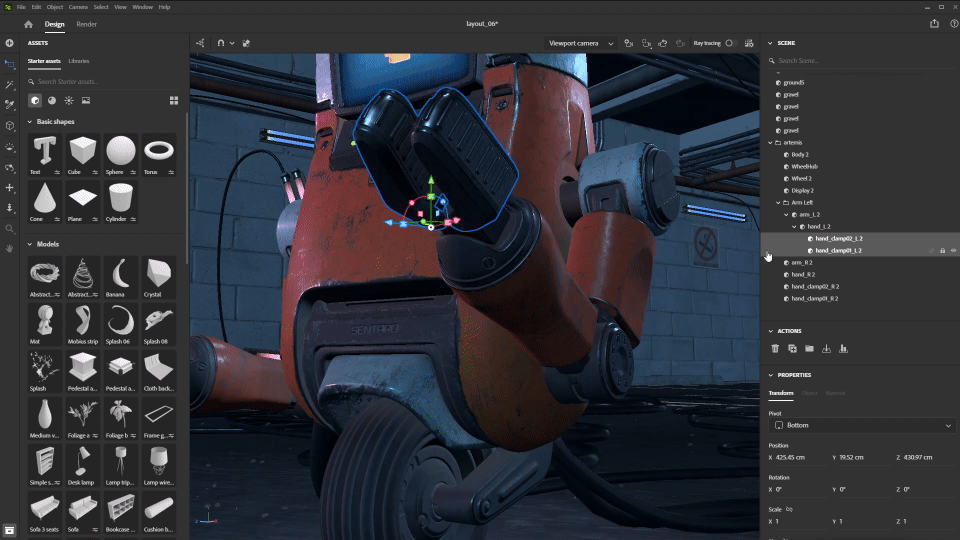Click the Group folder icon in Actions
The height and width of the screenshot is (540, 960).
[x=809, y=348]
